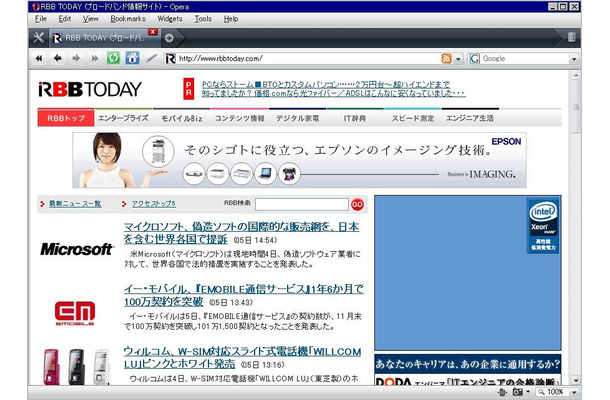This screenshot has width=610, height=400.
Task: Open the View menu
Action: pos(90,19)
